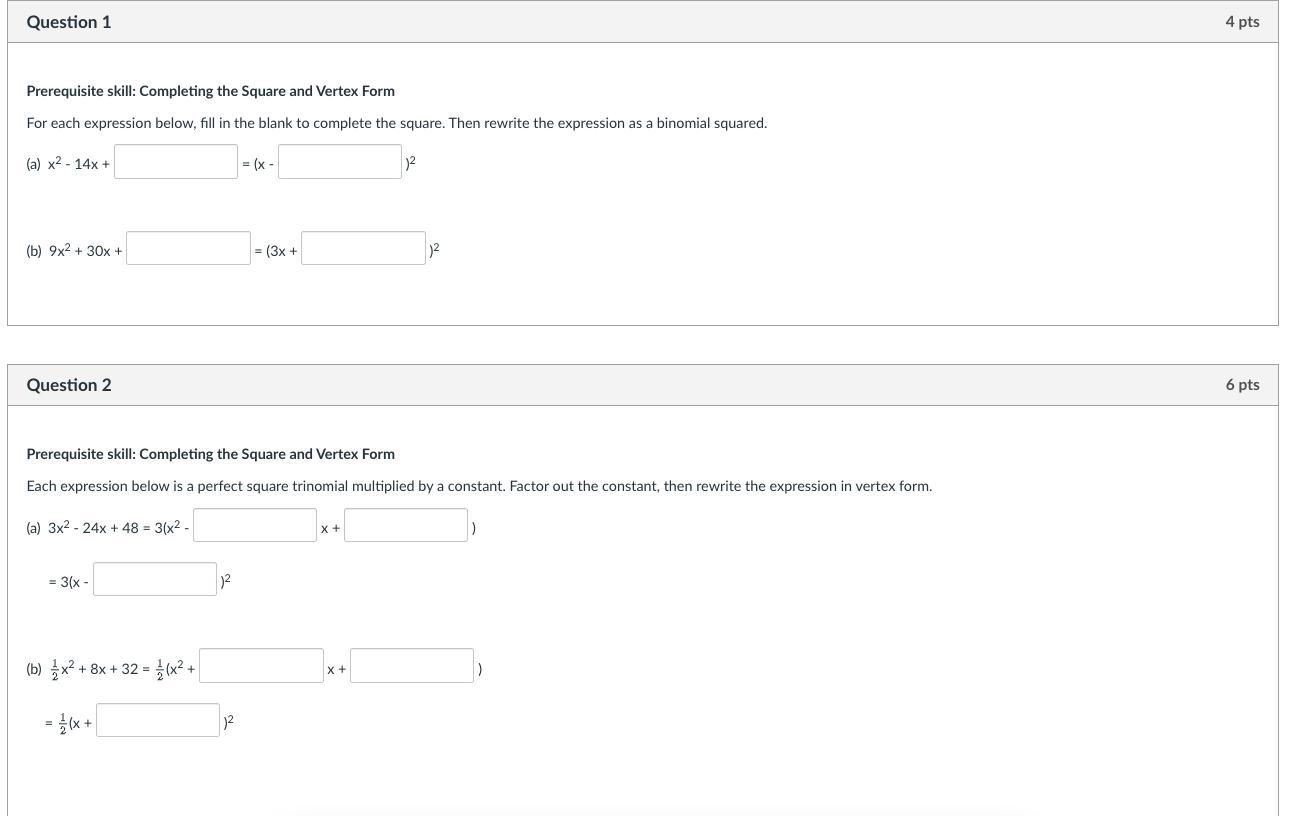The height and width of the screenshot is (816, 1310).
Task: Click the 'For each expression below' instruction text
Action: point(396,123)
